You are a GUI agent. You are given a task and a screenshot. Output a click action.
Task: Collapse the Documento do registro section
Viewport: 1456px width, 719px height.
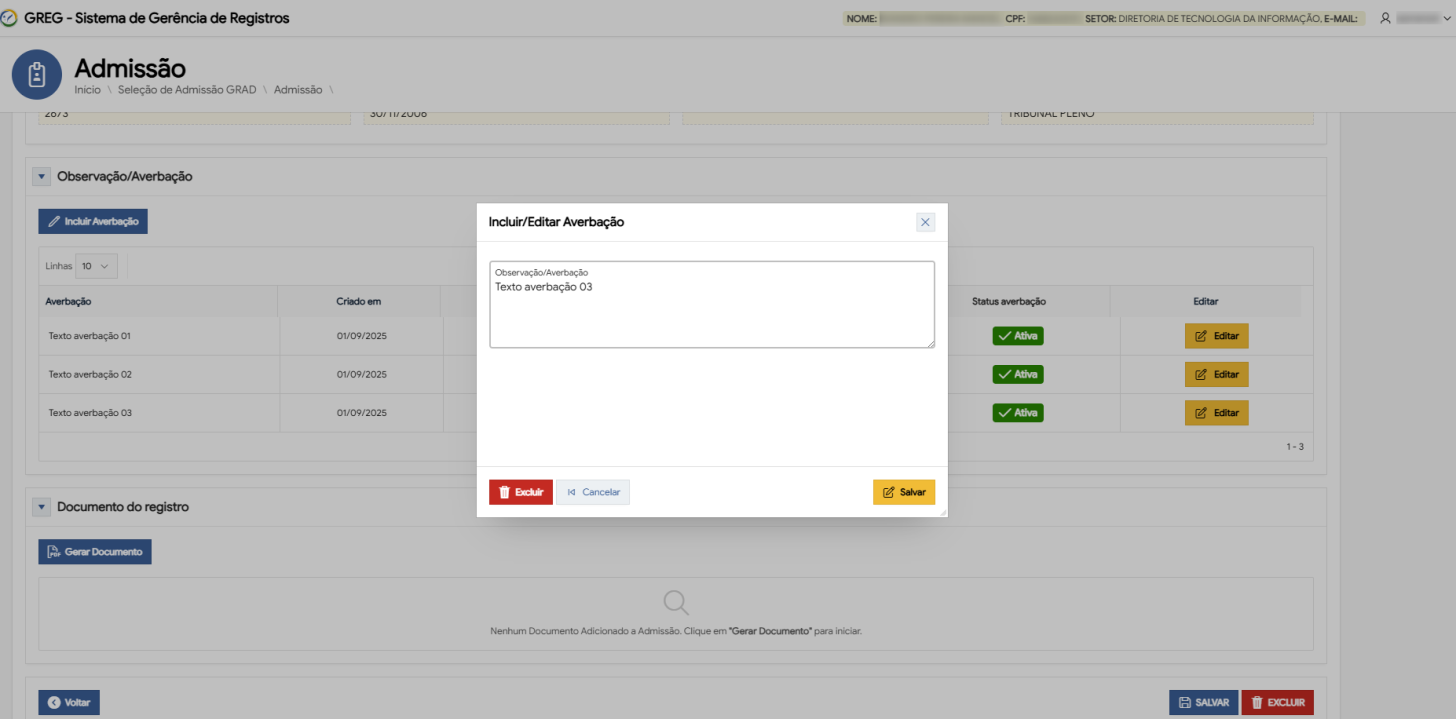42,507
